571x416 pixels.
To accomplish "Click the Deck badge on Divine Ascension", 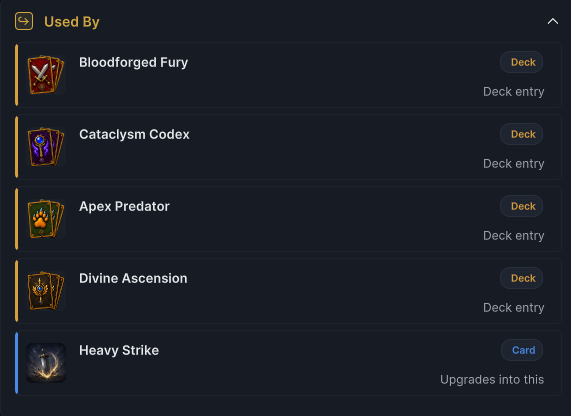I will (521, 278).
